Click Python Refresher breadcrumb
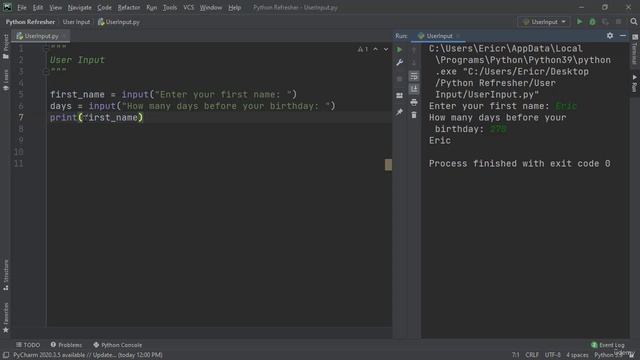The width and height of the screenshot is (640, 360). (30, 22)
